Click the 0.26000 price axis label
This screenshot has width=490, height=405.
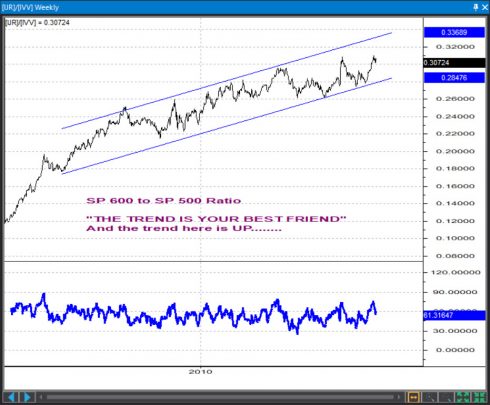(455, 99)
